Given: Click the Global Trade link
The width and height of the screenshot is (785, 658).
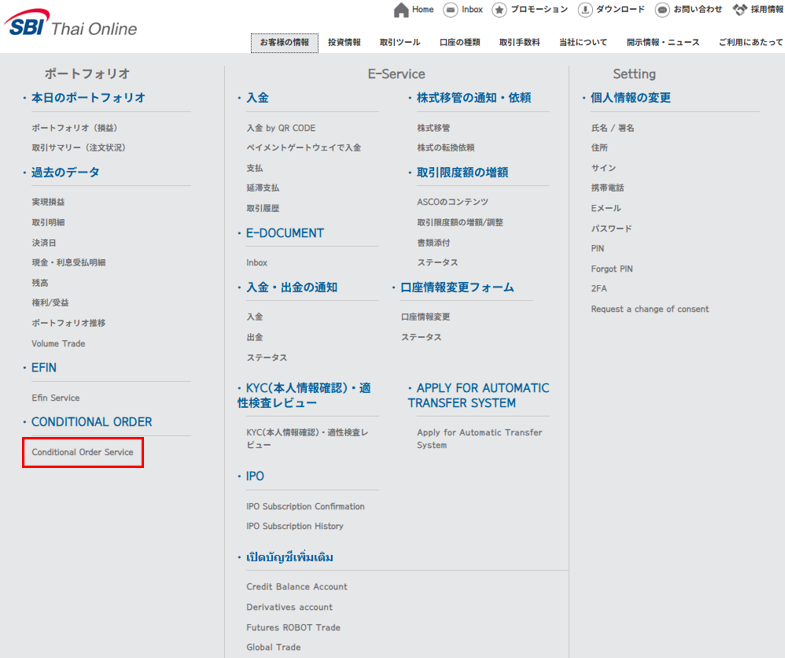Looking at the screenshot, I should (x=273, y=647).
